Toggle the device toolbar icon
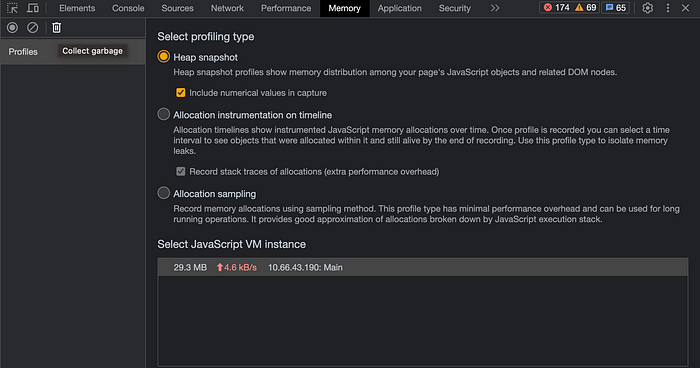The width and height of the screenshot is (700, 368). pos(33,8)
